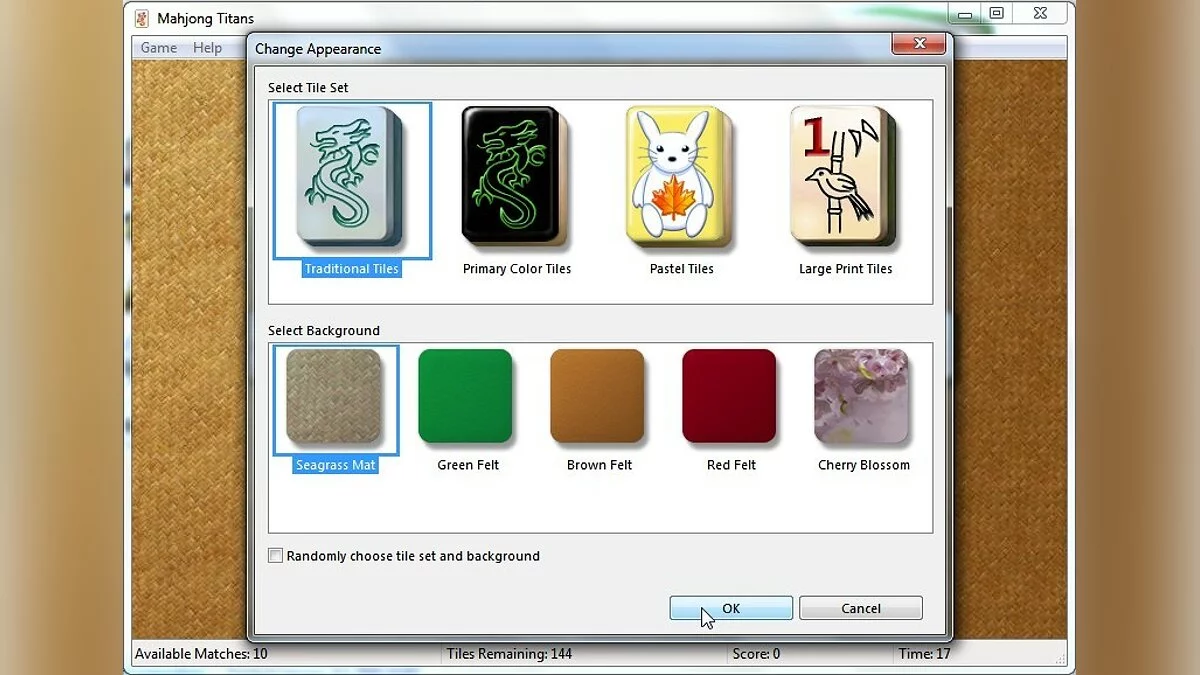
Task: Click the Primary Color Tiles label
Action: (517, 269)
